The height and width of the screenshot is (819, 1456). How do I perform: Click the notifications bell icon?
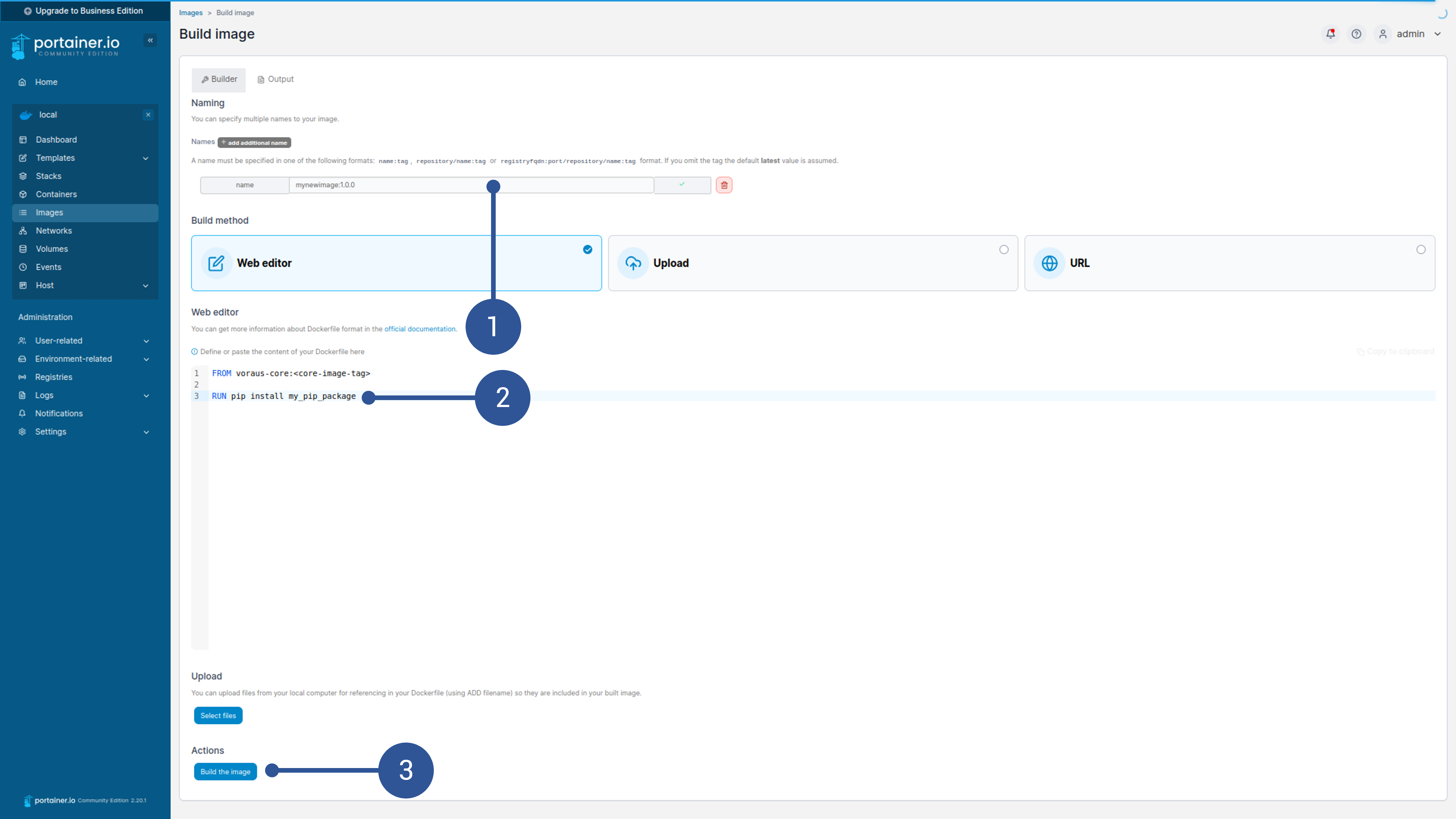(1330, 34)
